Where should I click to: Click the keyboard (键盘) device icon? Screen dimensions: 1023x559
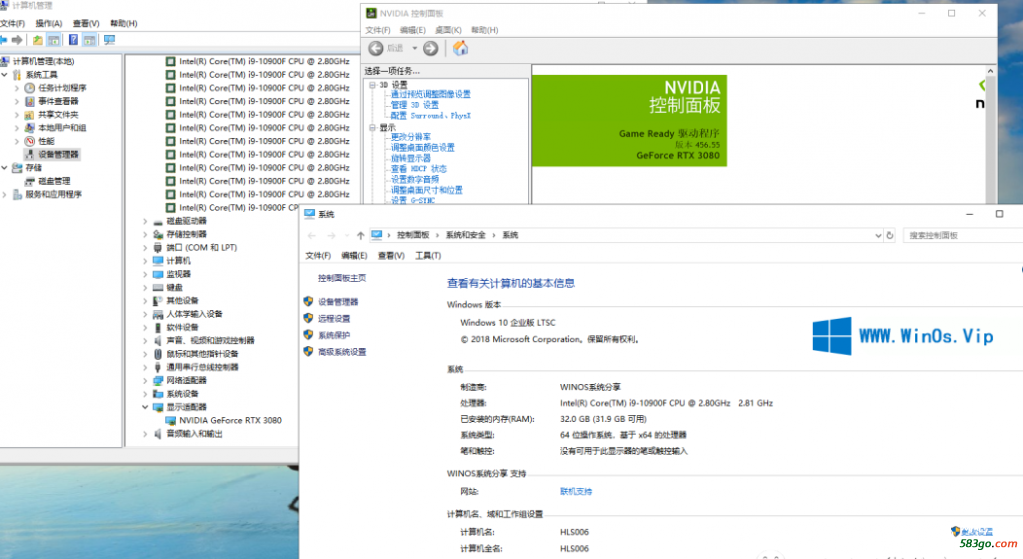[158, 288]
